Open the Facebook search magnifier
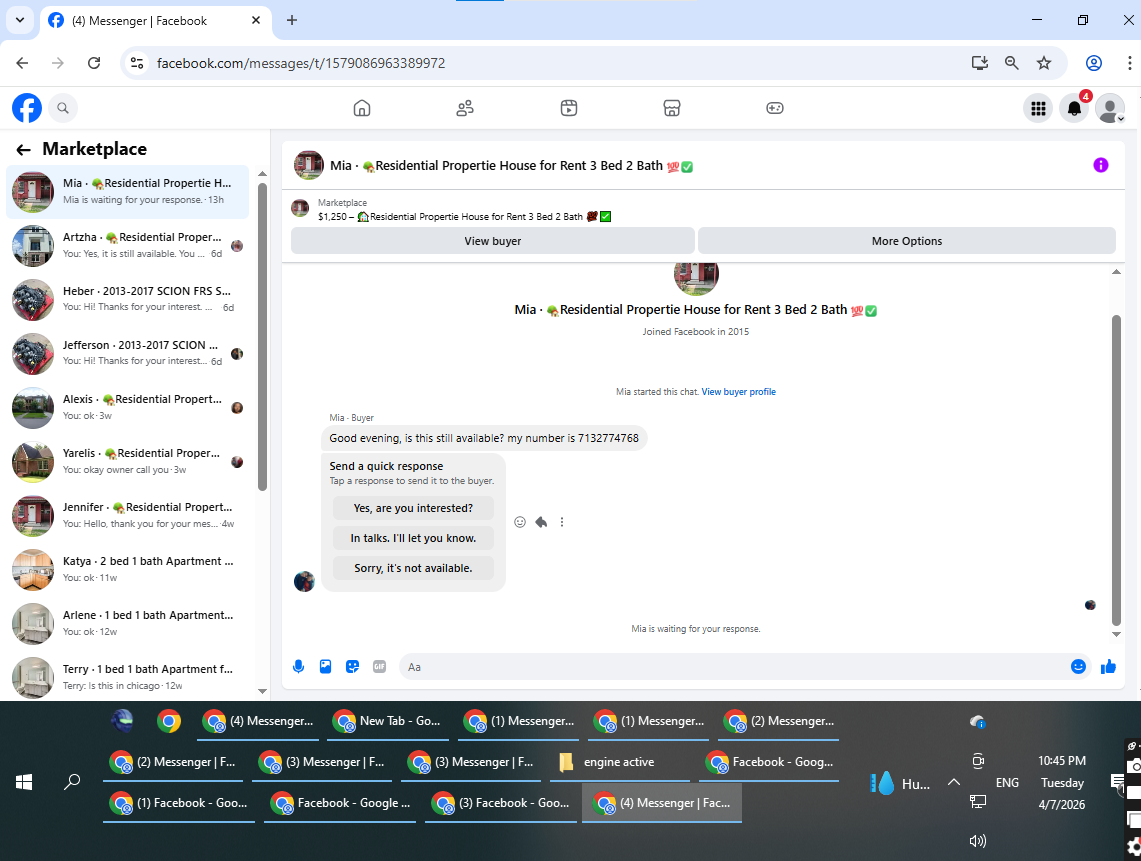The height and width of the screenshot is (861, 1141). [63, 108]
